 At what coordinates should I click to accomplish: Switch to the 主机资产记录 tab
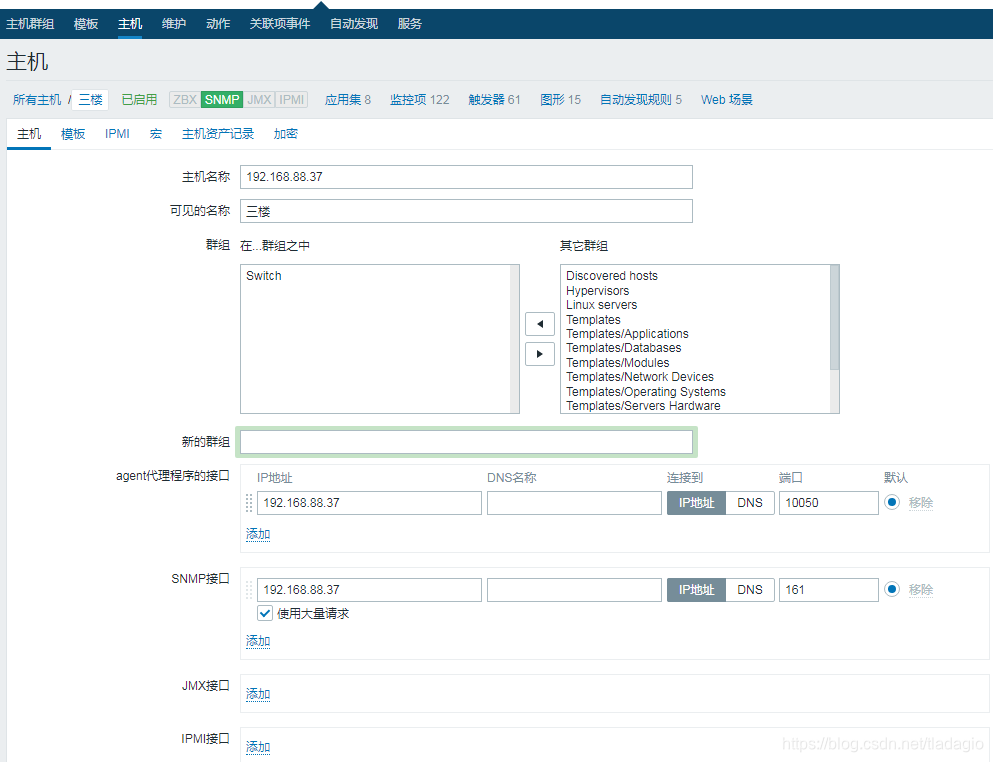[x=218, y=134]
